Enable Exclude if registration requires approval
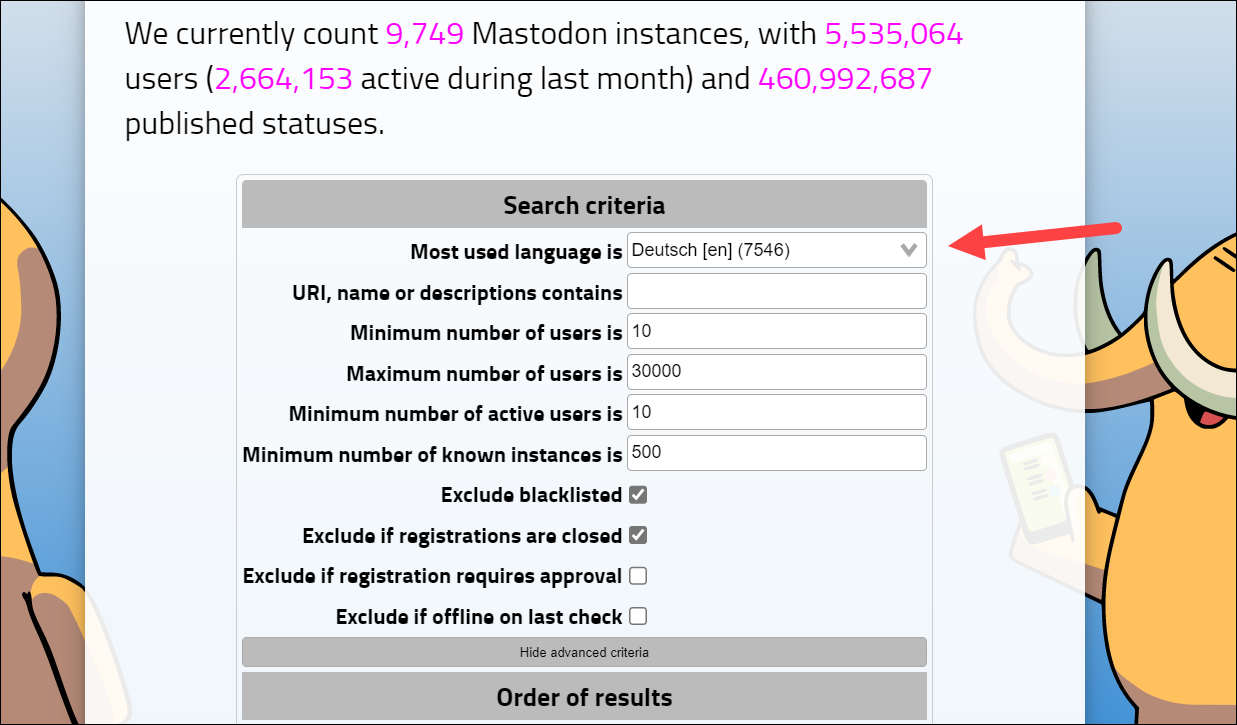 [638, 575]
